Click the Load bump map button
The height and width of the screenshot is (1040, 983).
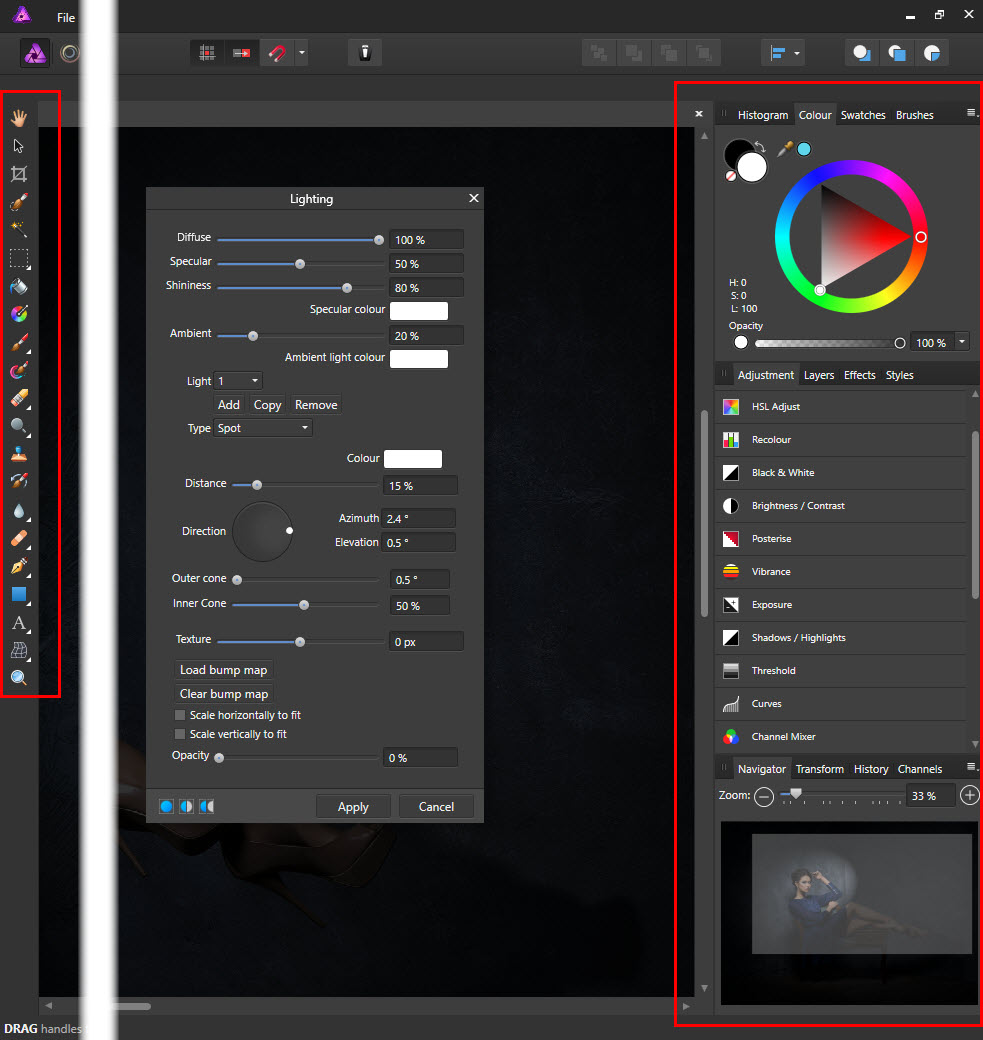(x=223, y=670)
